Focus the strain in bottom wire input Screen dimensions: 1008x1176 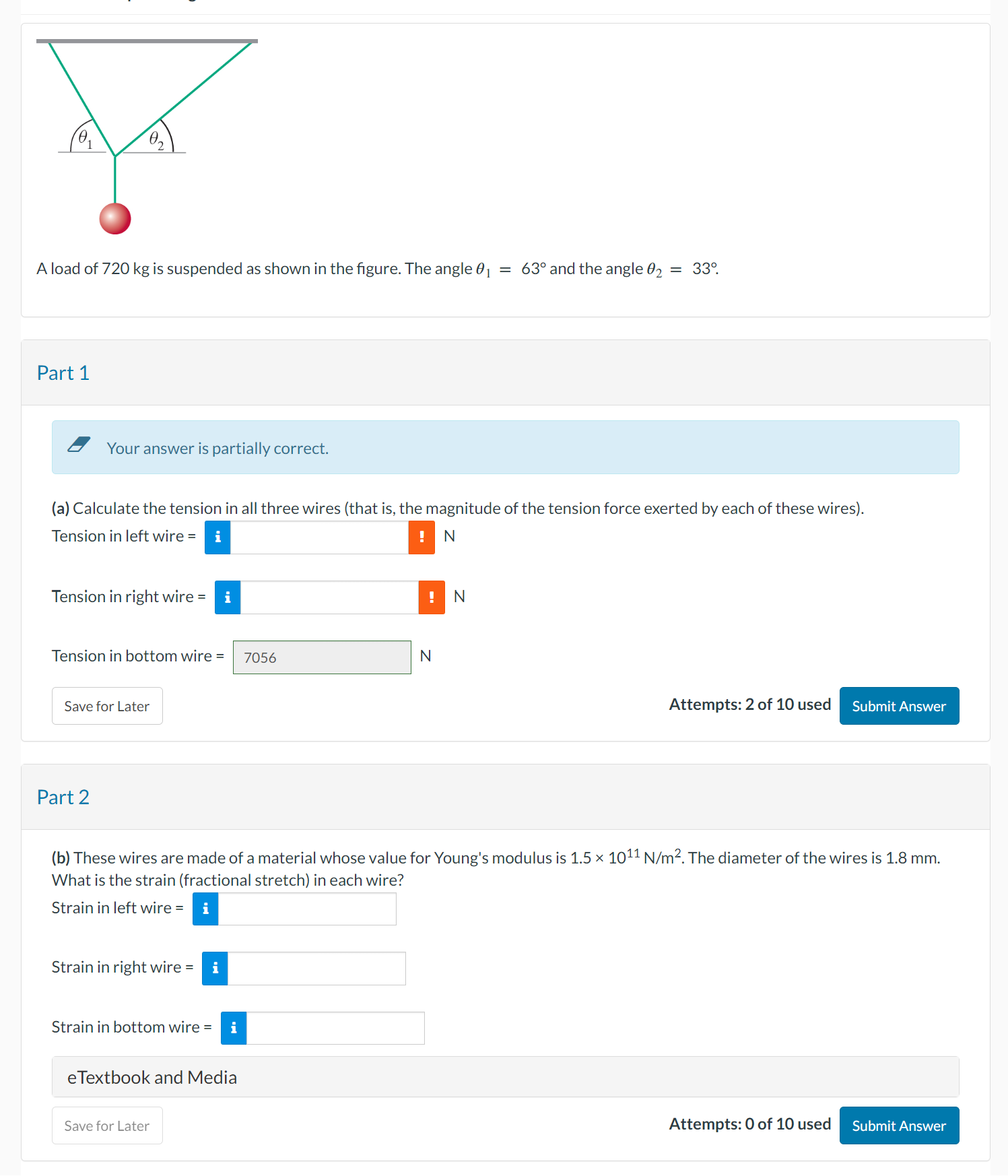click(x=335, y=1028)
